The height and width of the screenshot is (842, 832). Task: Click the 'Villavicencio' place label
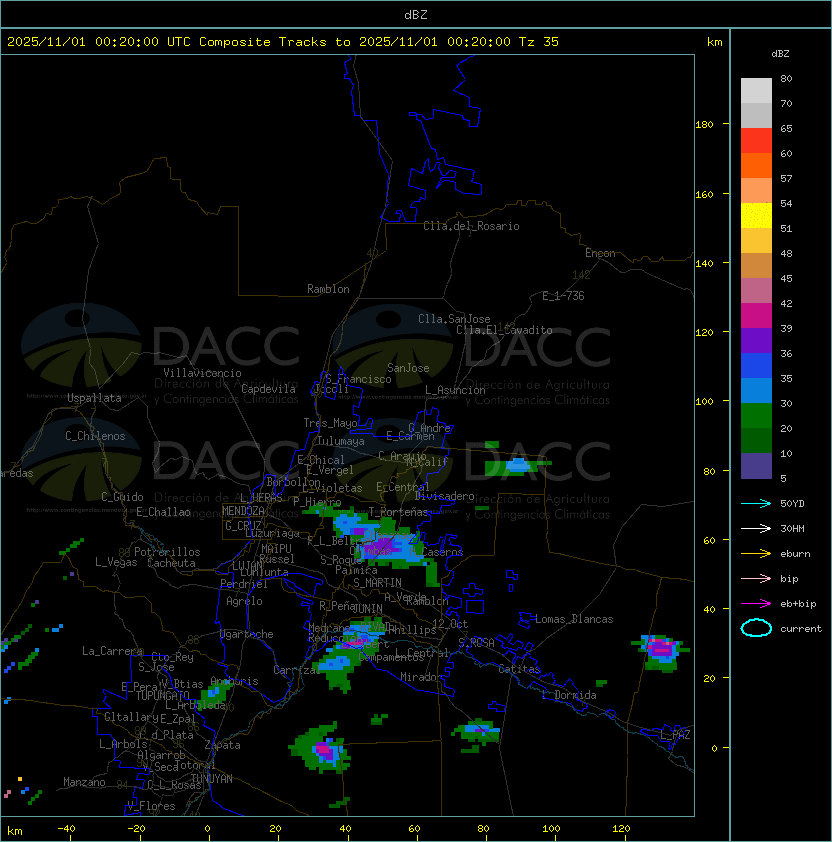click(x=202, y=373)
